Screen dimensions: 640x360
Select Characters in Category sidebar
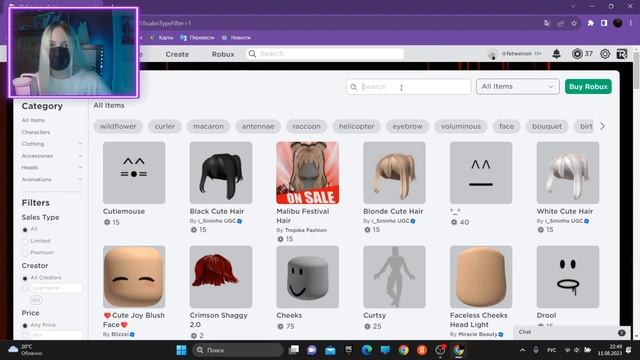(x=36, y=132)
